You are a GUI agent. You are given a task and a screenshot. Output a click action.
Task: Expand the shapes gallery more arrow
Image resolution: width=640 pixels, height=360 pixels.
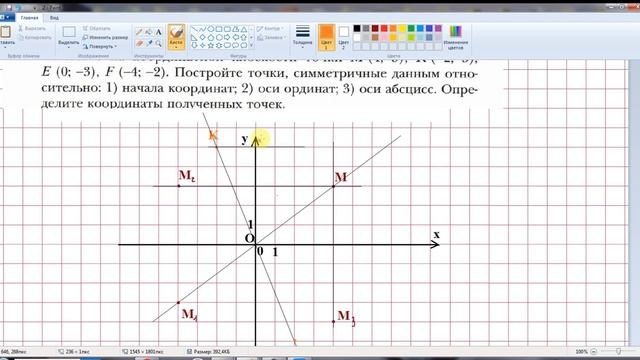click(x=251, y=45)
